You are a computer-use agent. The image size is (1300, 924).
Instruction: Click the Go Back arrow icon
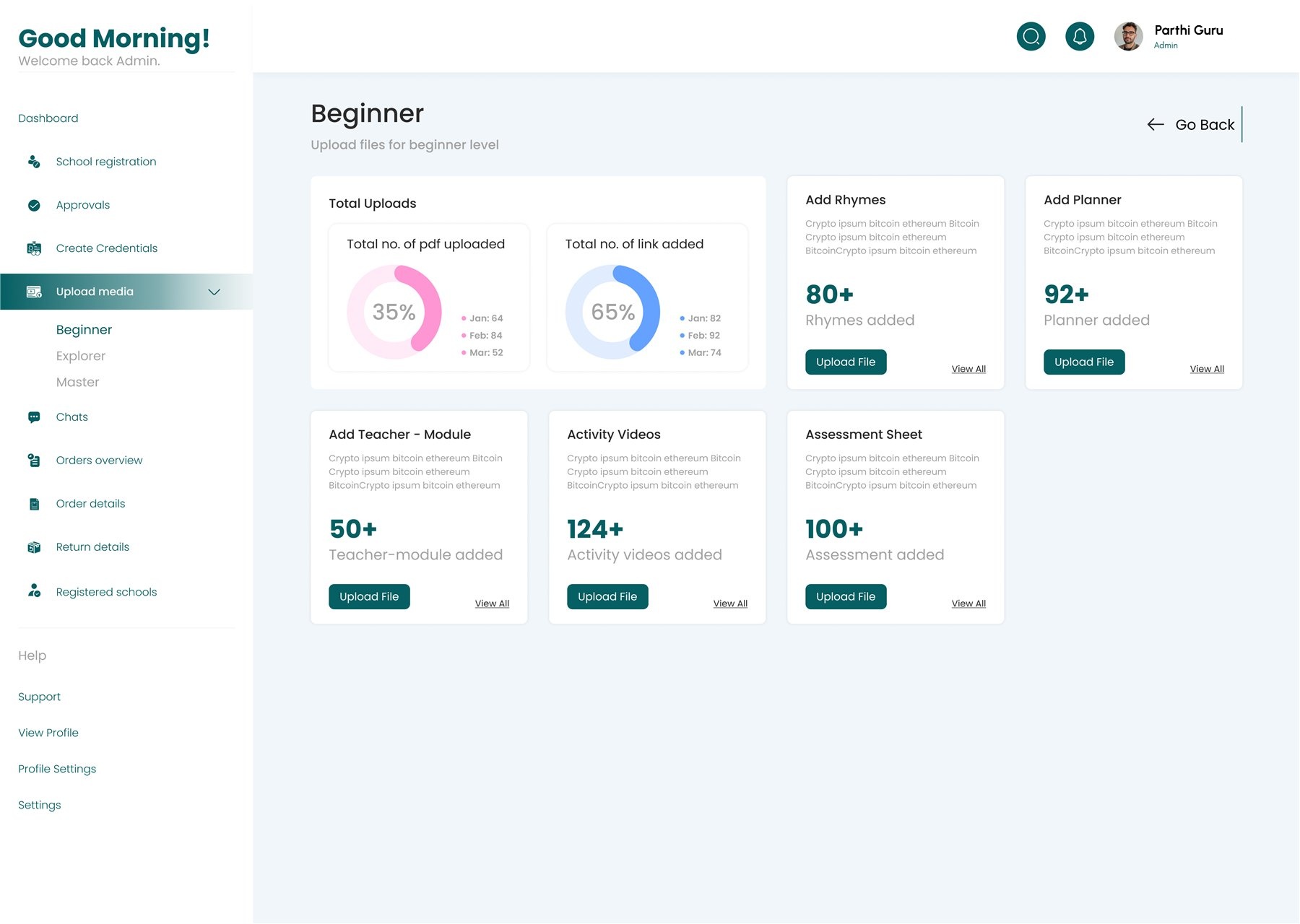click(1156, 124)
